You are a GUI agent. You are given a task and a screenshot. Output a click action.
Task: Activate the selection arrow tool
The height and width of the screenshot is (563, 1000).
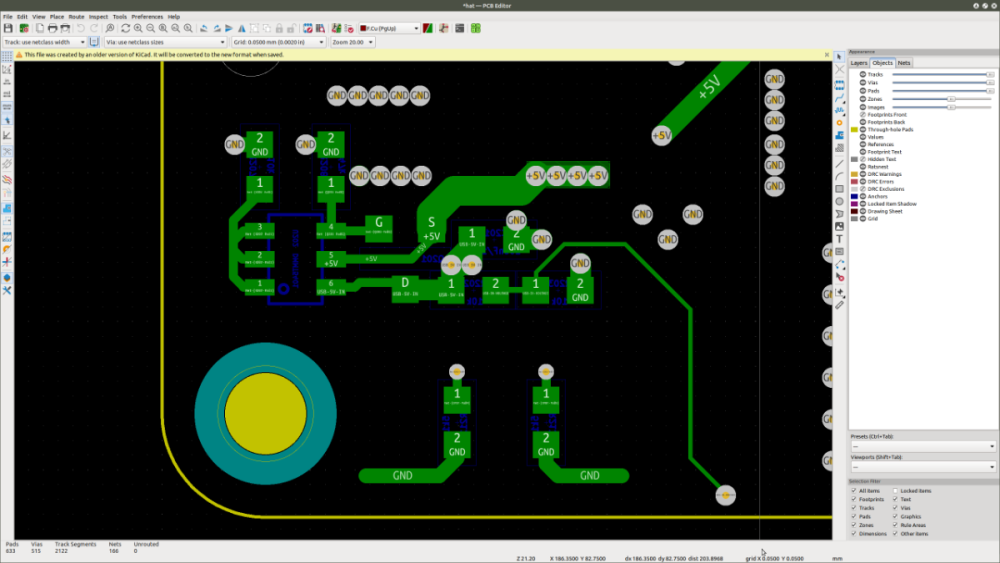pos(839,58)
